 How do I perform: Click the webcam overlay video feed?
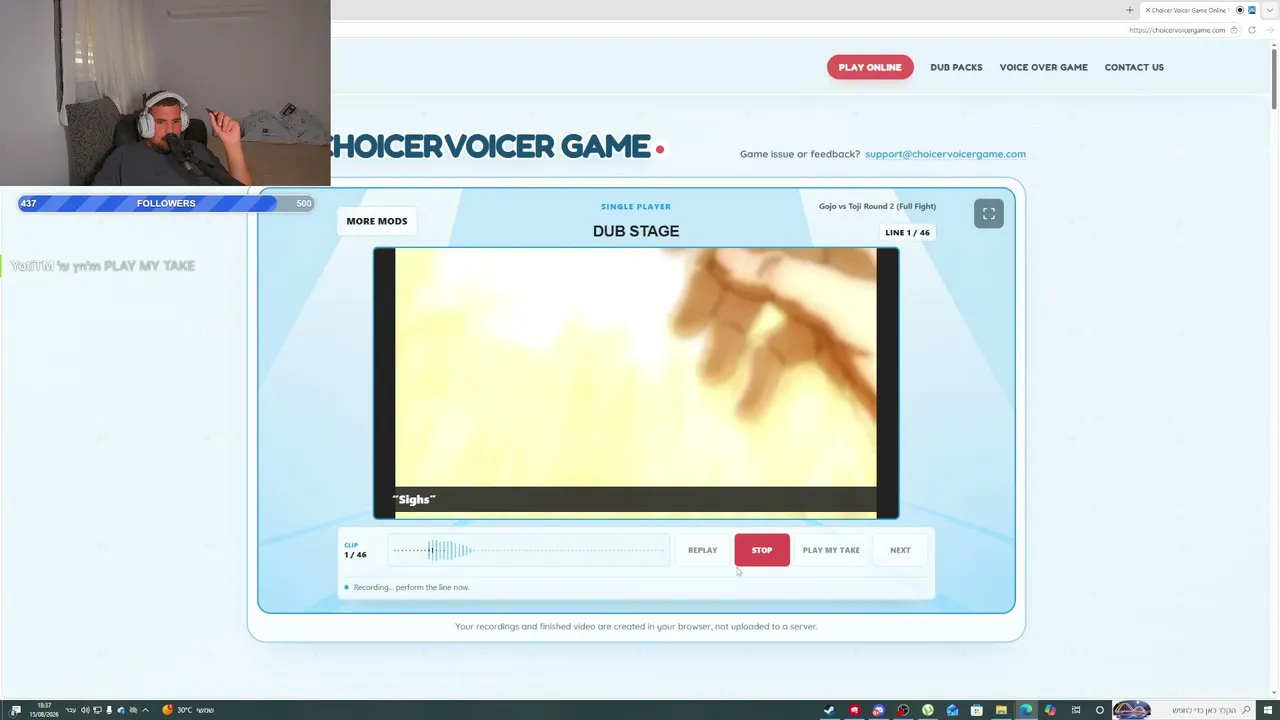point(165,93)
